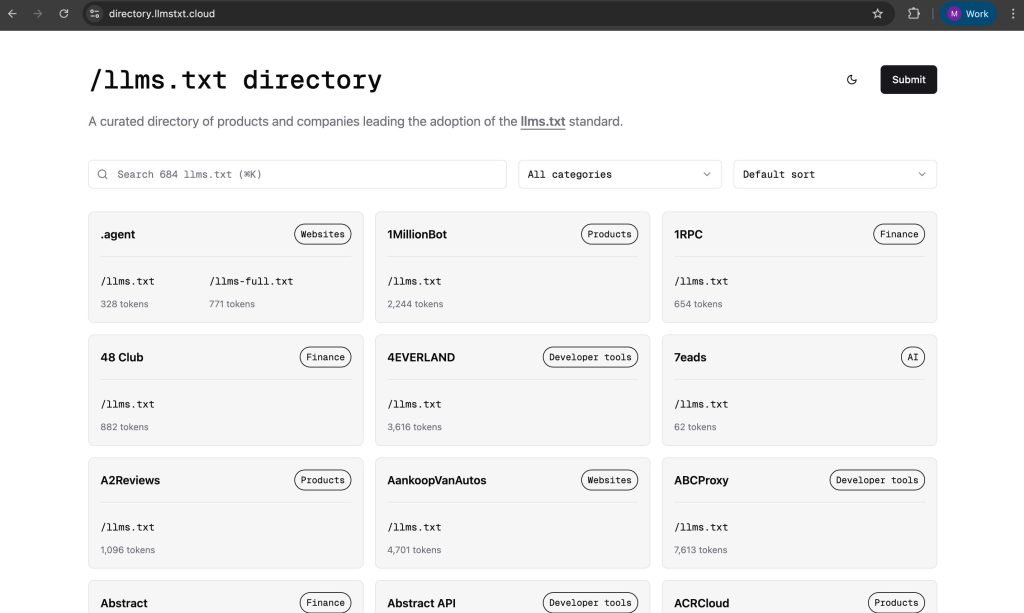Click Developer tools tag on 4EVERLAND card
1024x613 pixels.
coord(590,357)
